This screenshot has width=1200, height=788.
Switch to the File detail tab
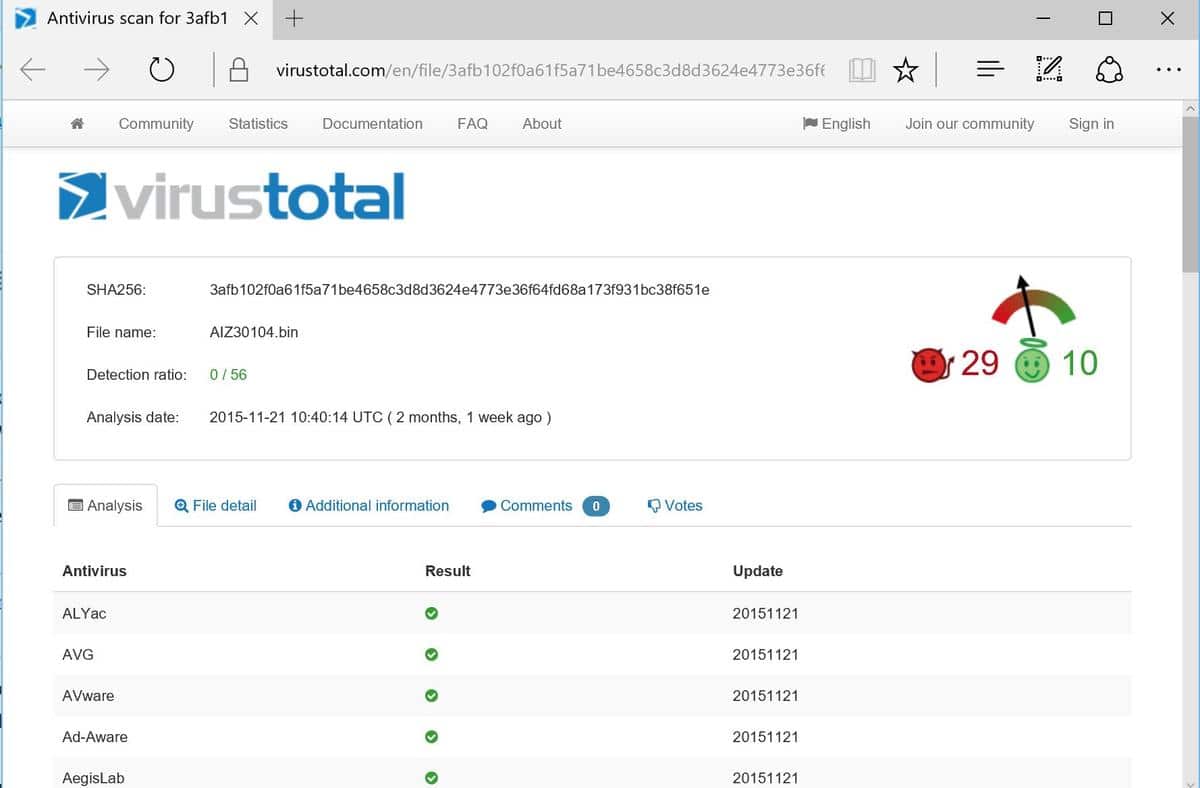(215, 506)
